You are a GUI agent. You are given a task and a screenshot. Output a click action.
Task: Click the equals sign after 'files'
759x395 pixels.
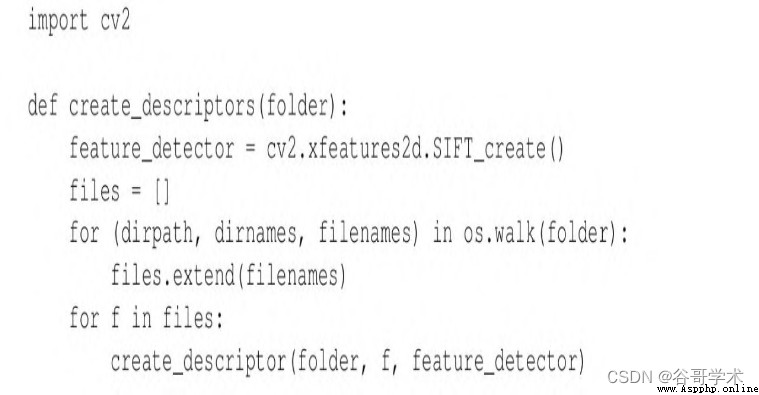pos(136,192)
